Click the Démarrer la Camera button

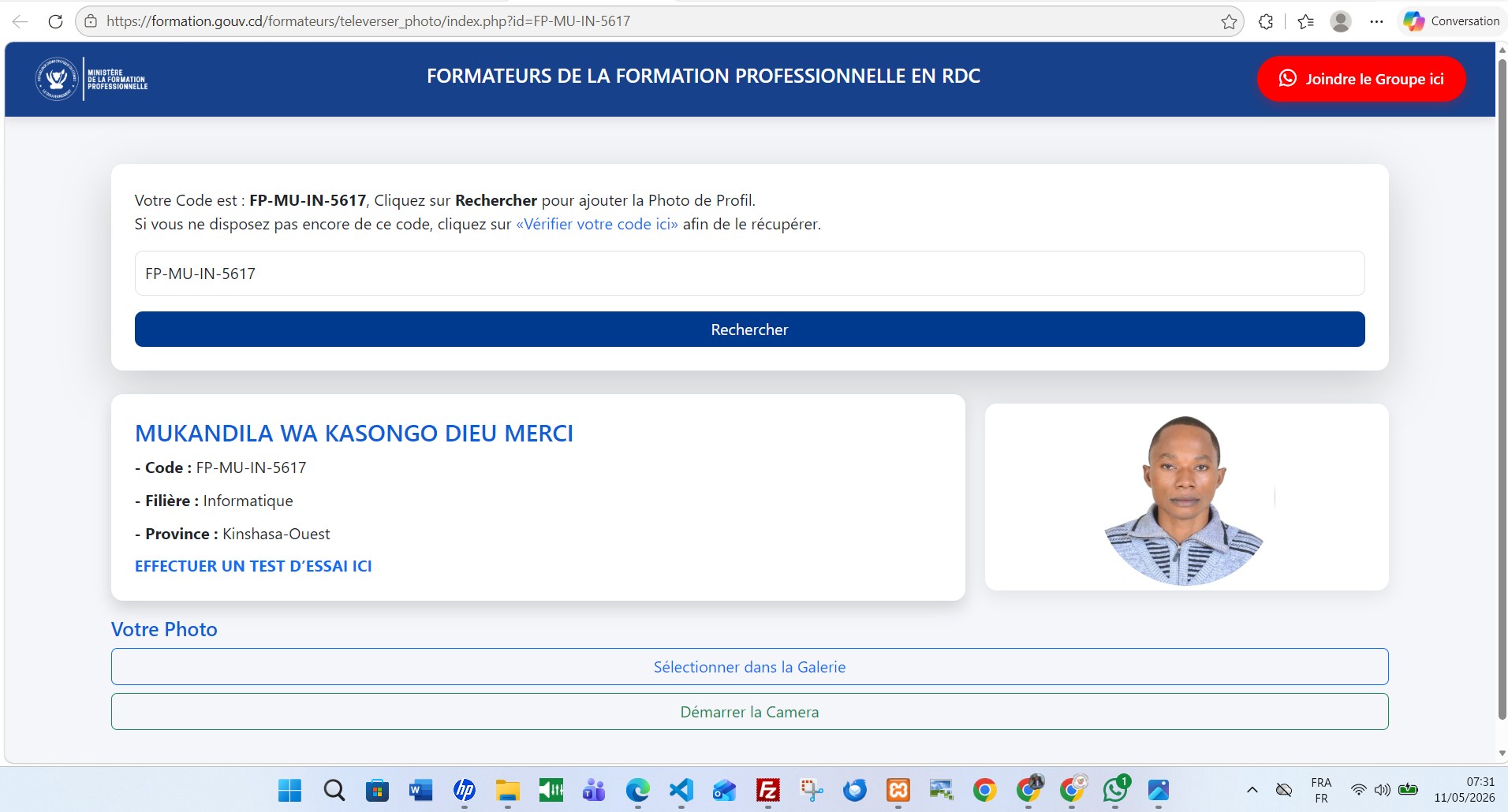coord(749,712)
